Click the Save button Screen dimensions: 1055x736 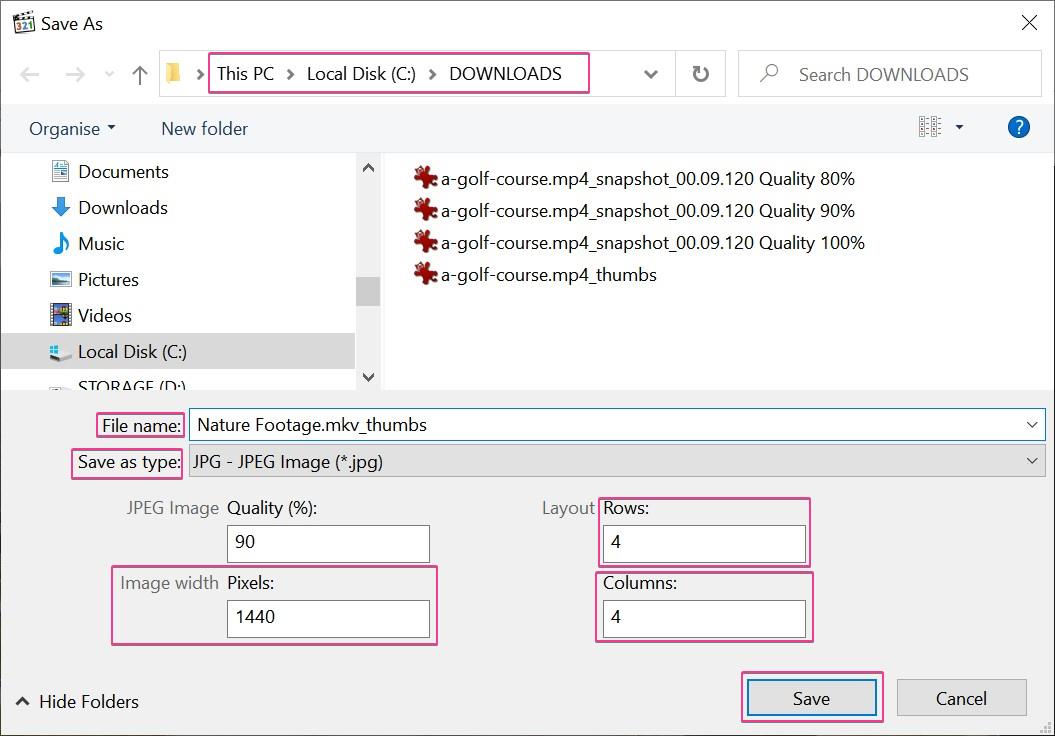click(811, 698)
